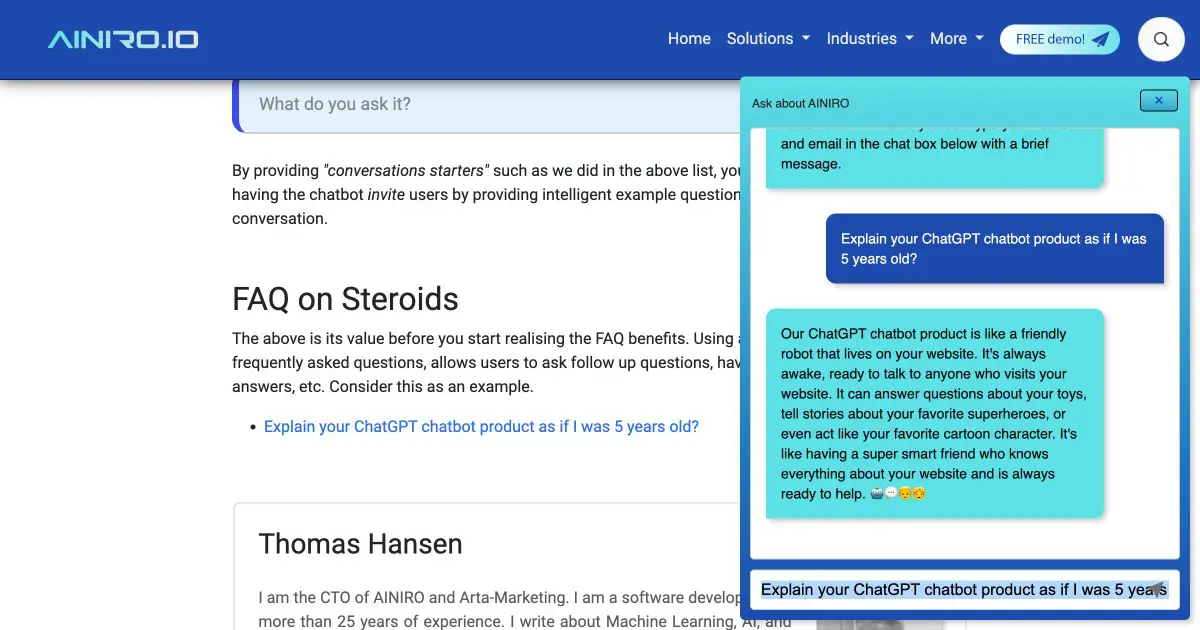Go to the Home menu item
This screenshot has height=630, width=1200.
689,39
